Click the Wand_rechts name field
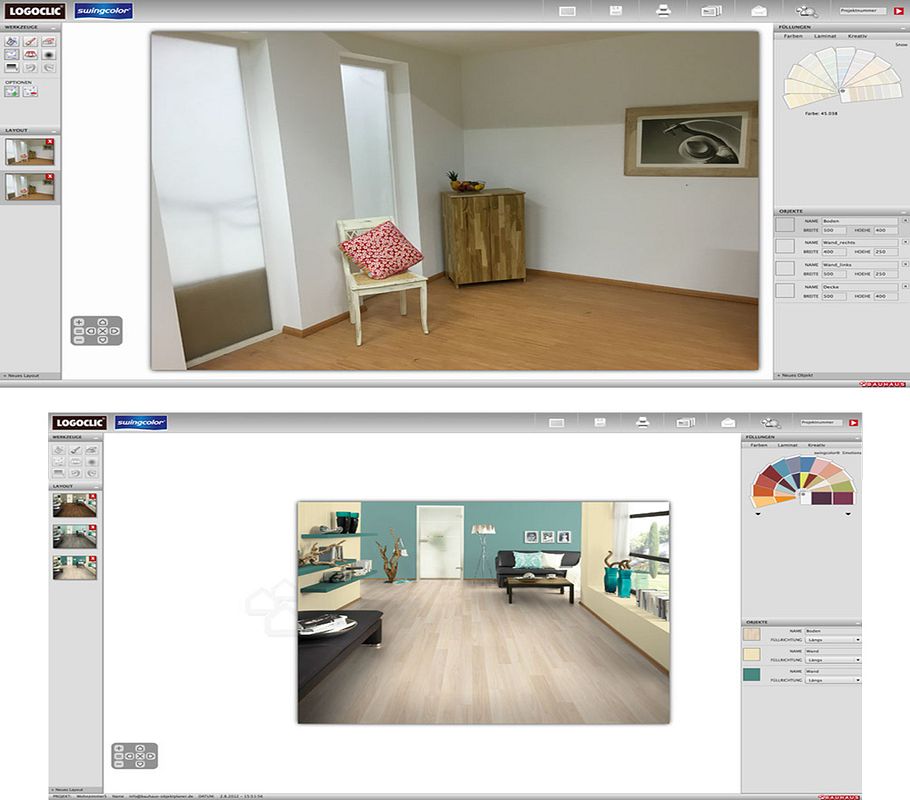Image resolution: width=910 pixels, height=800 pixels. point(859,242)
